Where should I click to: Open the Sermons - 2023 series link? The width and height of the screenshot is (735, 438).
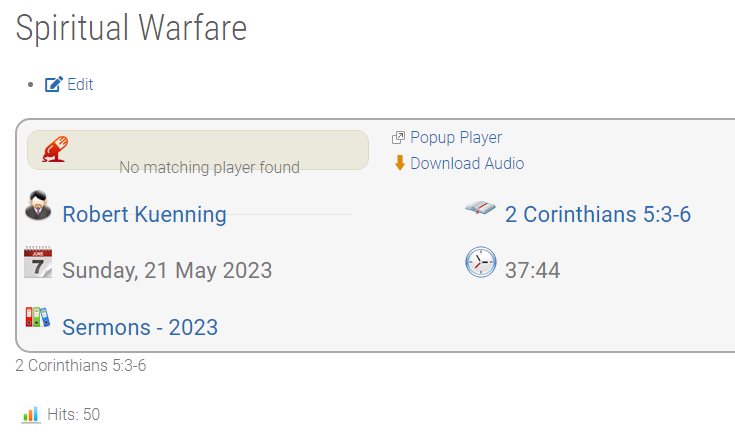click(140, 327)
